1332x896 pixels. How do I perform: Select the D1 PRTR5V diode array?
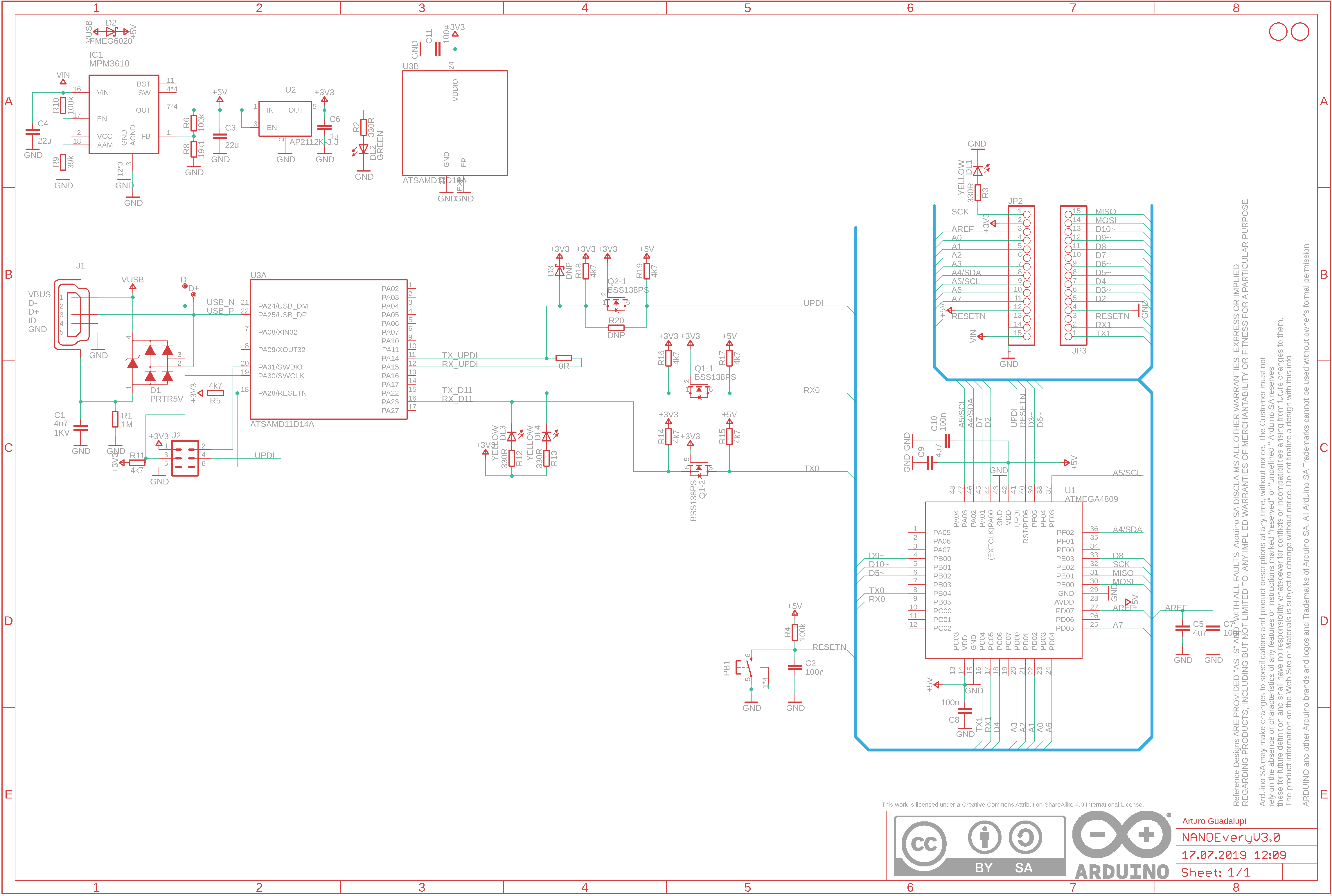click(150, 362)
